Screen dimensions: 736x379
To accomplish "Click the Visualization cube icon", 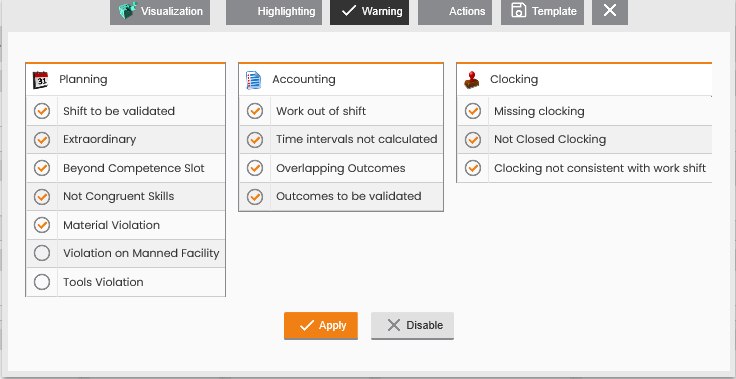I will pos(128,11).
